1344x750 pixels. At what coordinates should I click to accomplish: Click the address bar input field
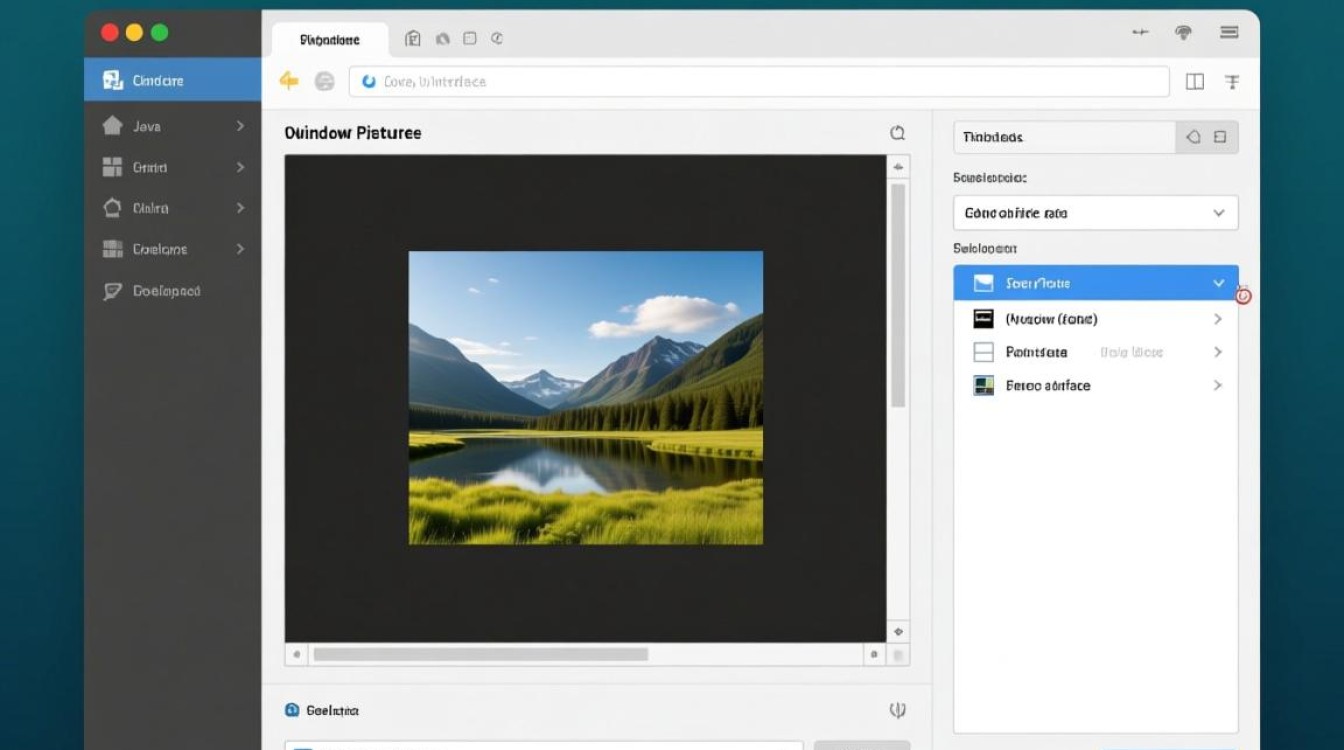[x=758, y=82]
